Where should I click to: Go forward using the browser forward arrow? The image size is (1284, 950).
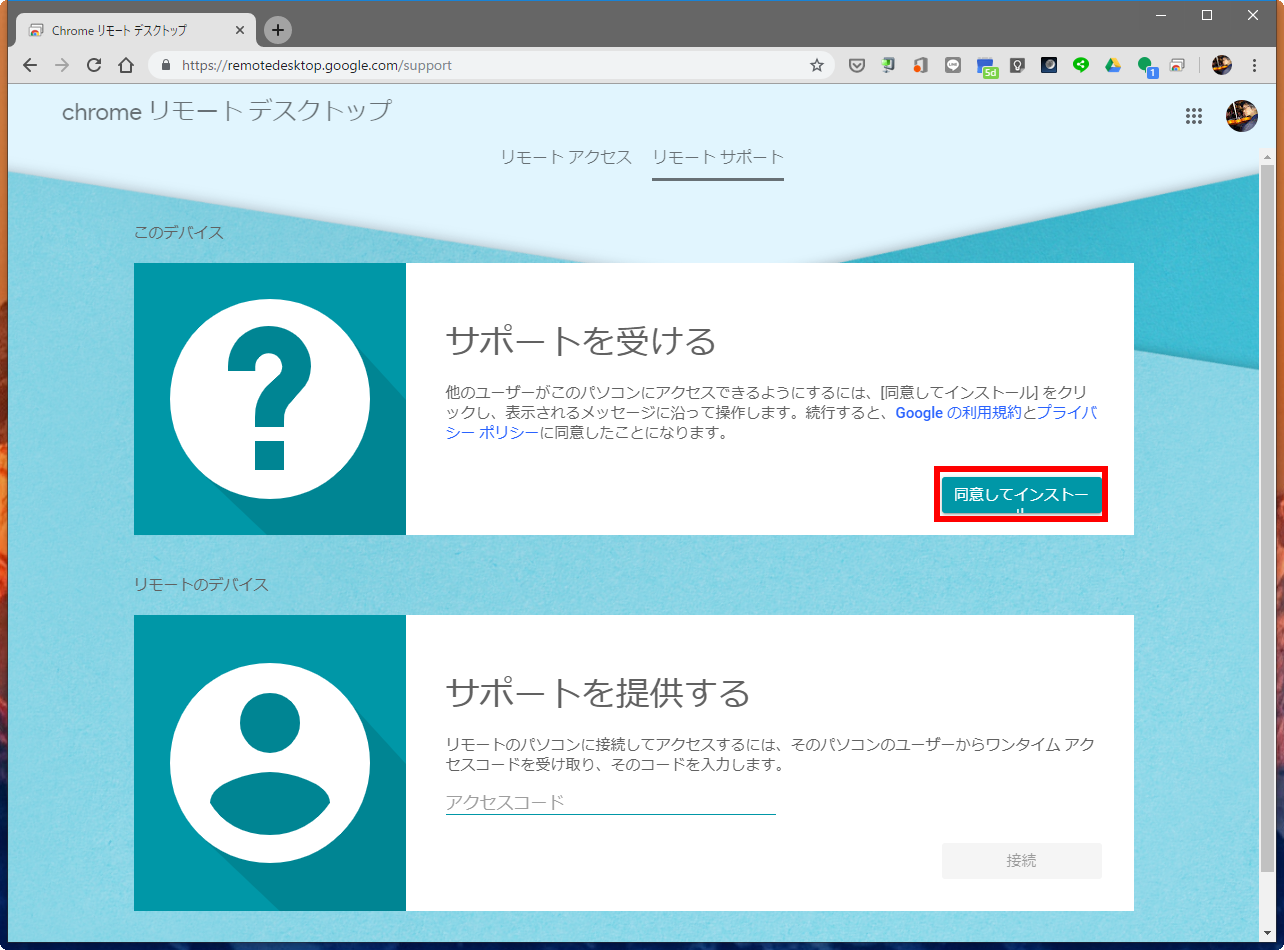point(62,65)
